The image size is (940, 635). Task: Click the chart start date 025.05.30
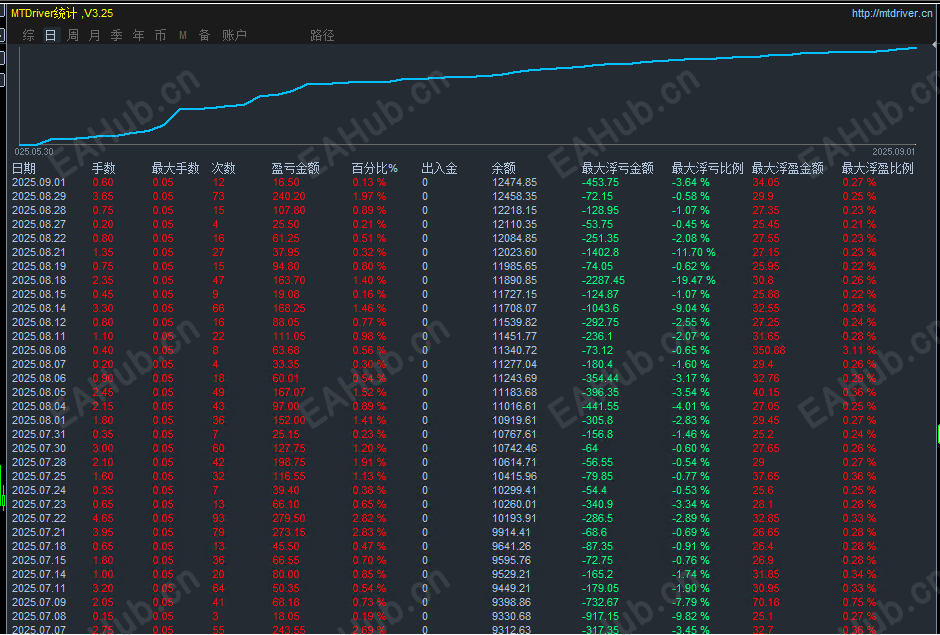tap(34, 152)
